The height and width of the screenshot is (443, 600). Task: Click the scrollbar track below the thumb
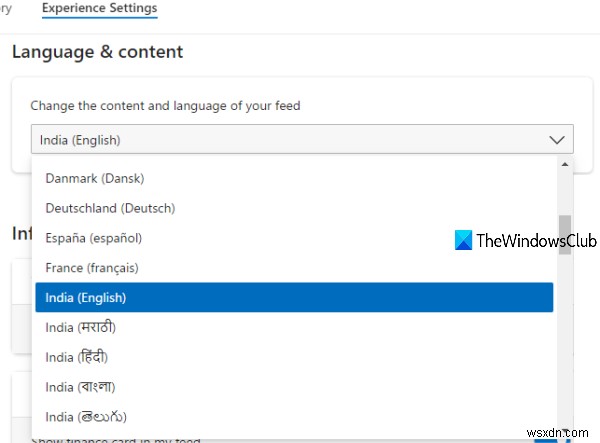click(x=565, y=340)
